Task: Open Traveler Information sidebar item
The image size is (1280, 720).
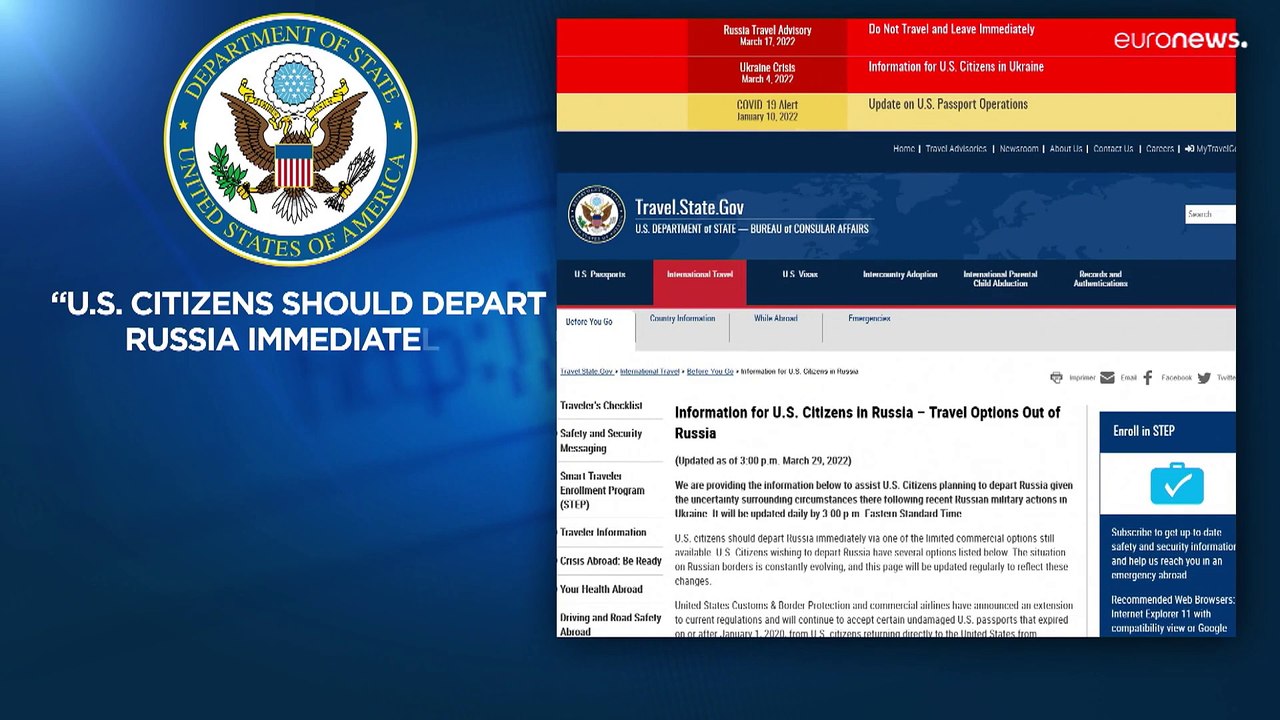Action: tap(603, 533)
